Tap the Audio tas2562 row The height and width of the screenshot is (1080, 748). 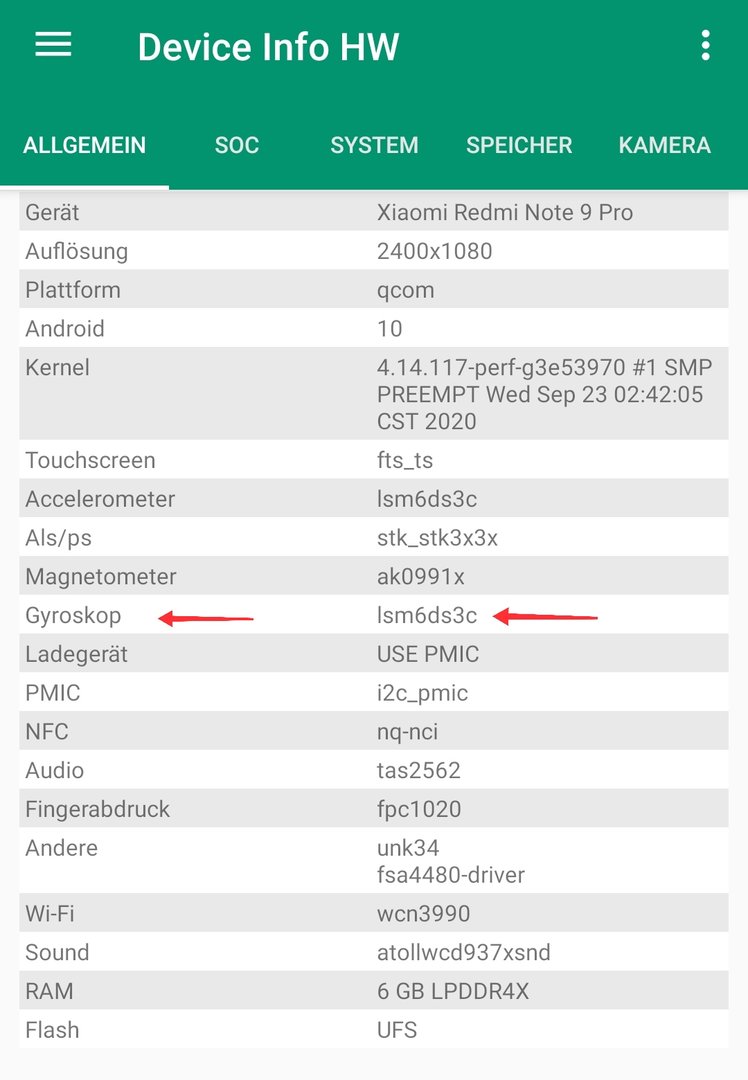coord(373,769)
